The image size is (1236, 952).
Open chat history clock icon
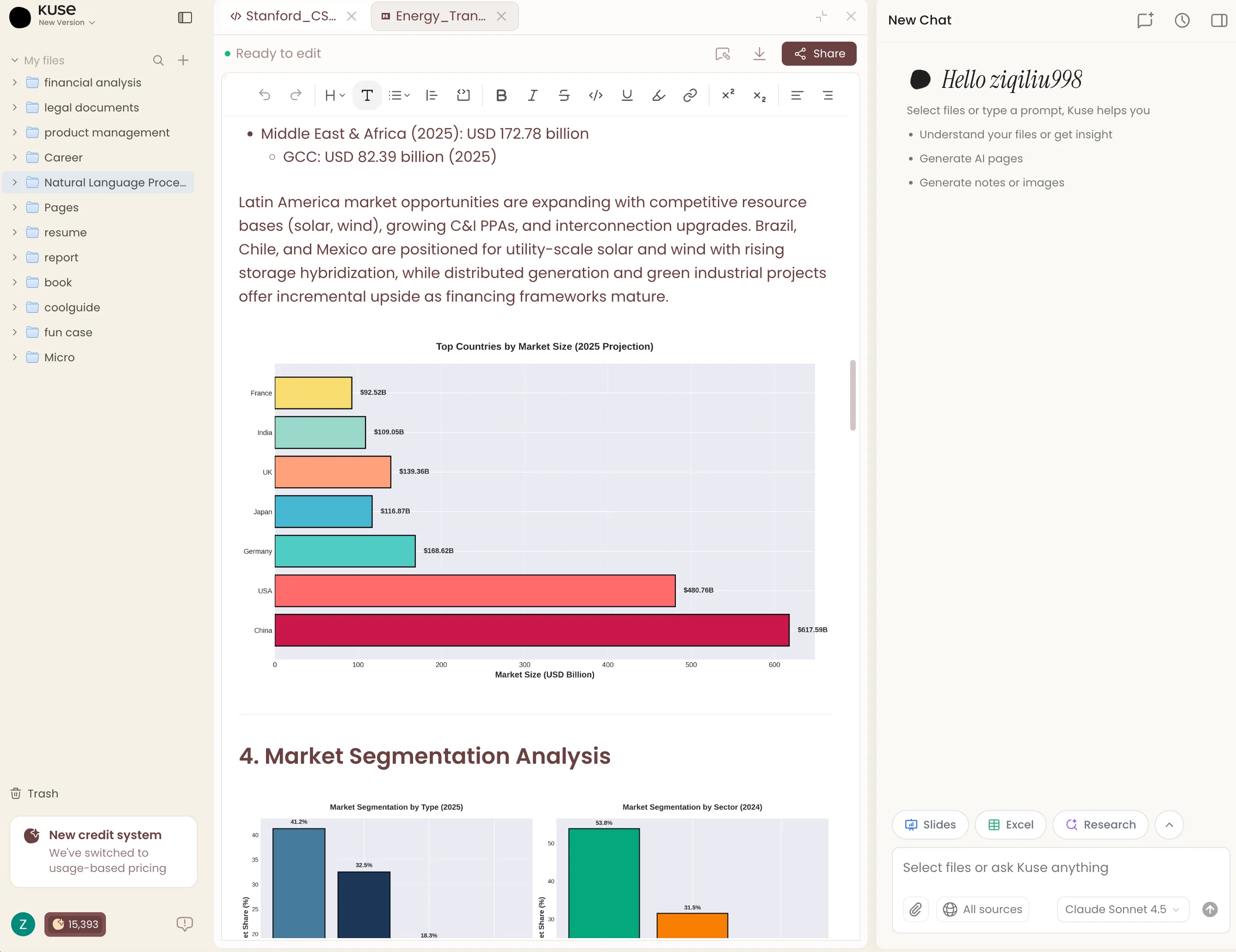coord(1182,20)
